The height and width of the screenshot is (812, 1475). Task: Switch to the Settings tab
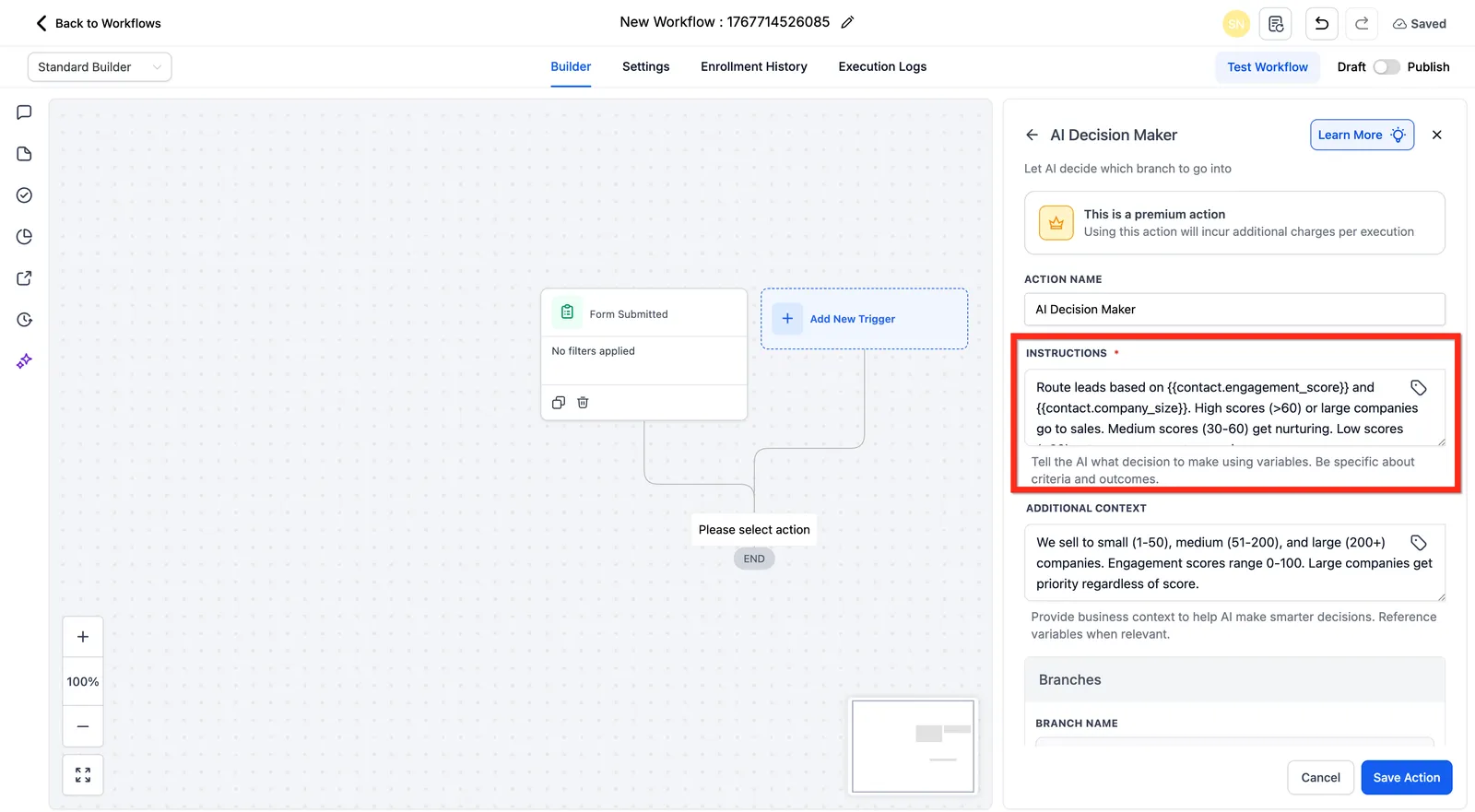(x=645, y=66)
